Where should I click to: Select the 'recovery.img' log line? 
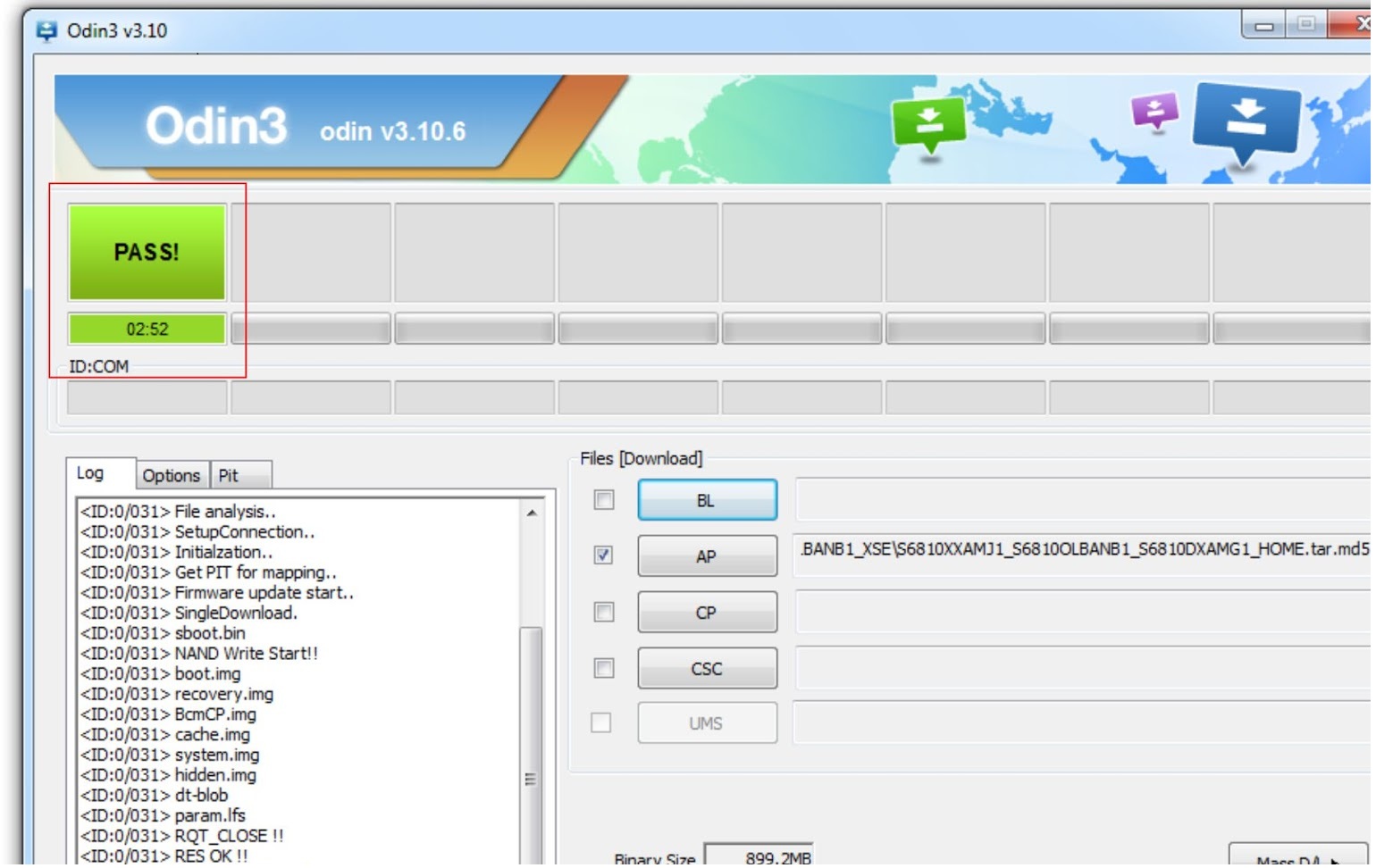coord(178,695)
